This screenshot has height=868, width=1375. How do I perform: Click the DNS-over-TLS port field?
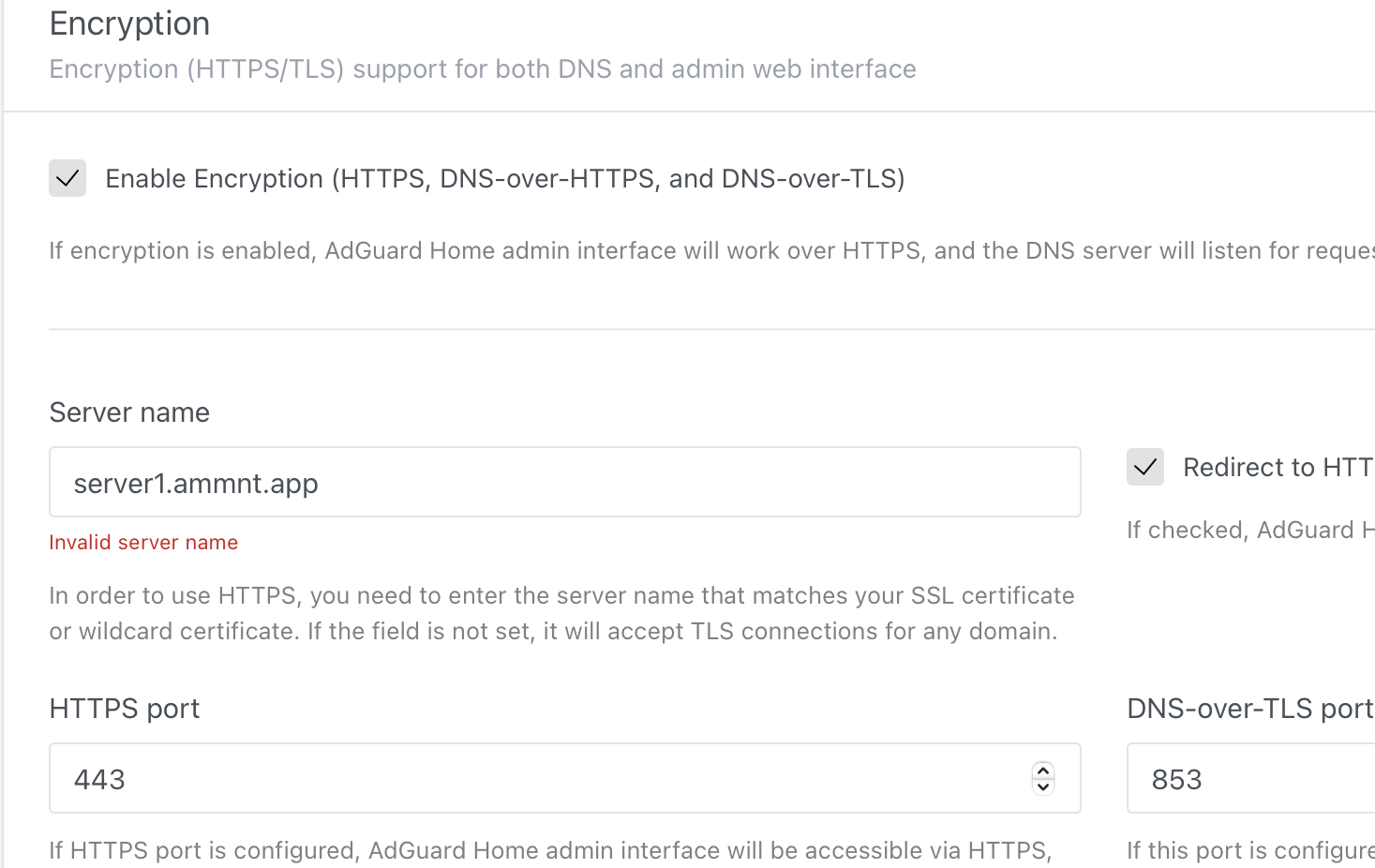[x=1251, y=778]
